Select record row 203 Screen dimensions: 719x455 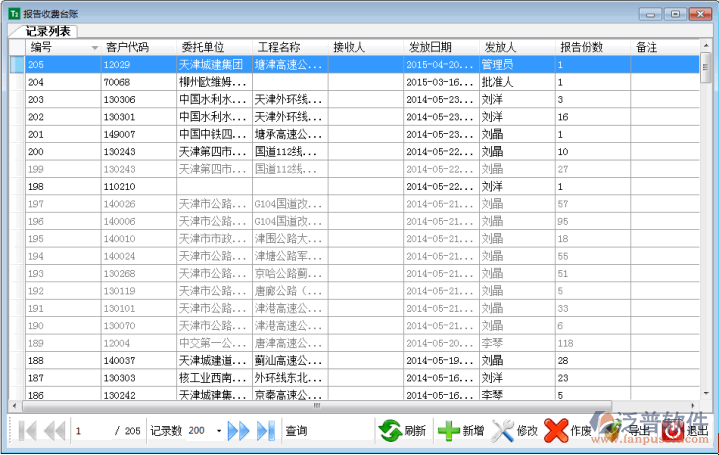tap(362, 100)
